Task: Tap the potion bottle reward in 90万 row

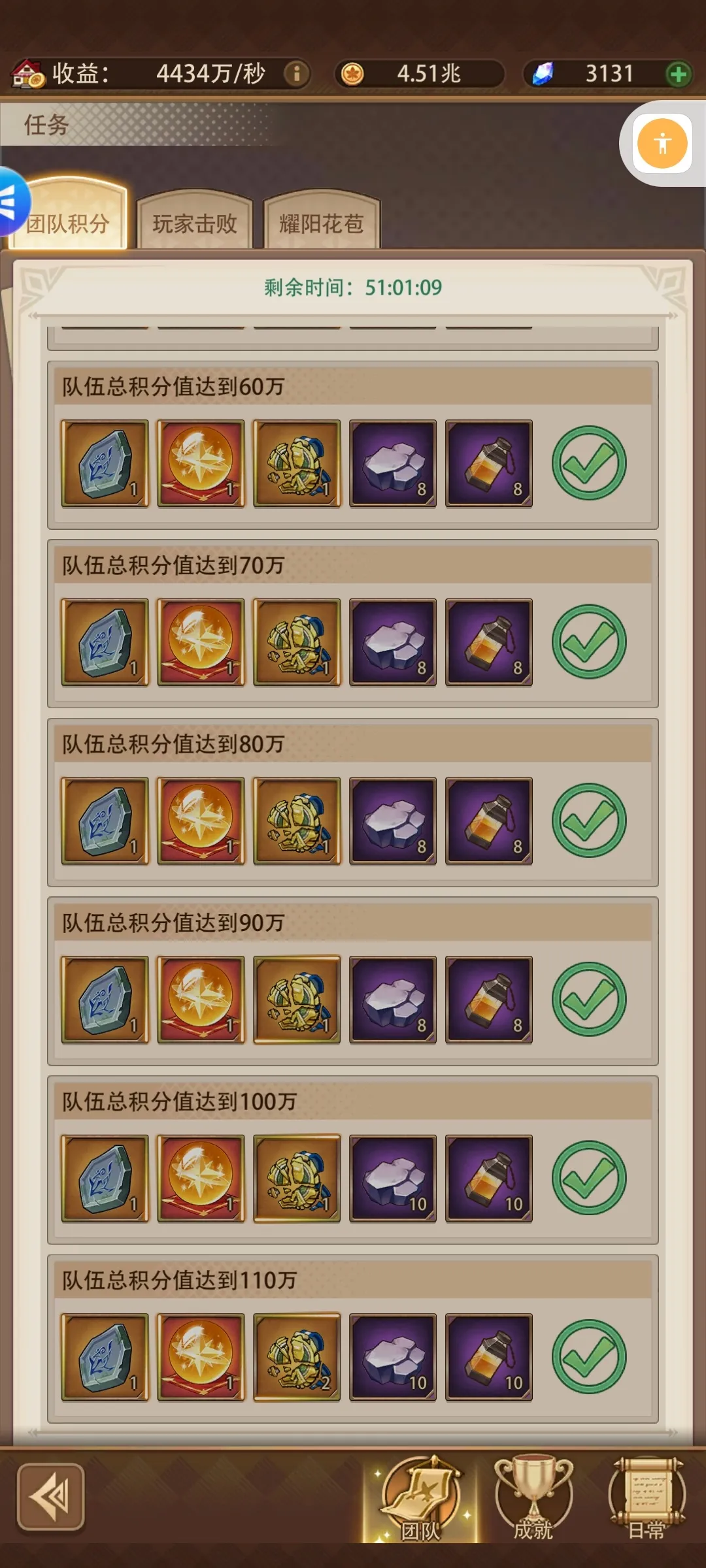Action: (489, 1000)
